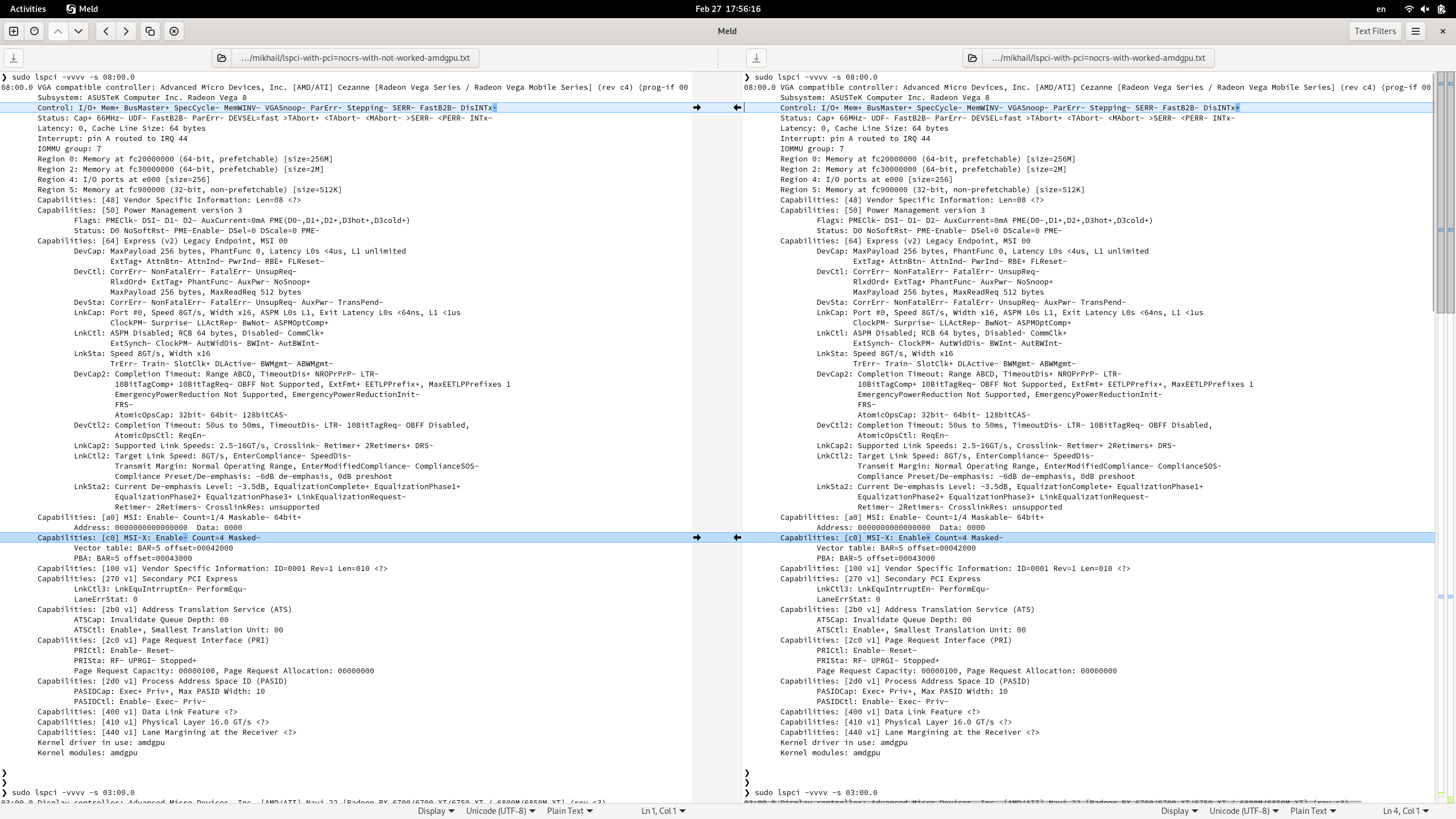Expand the left pane Display dropdown
The width and height of the screenshot is (1456, 819).
point(436,811)
